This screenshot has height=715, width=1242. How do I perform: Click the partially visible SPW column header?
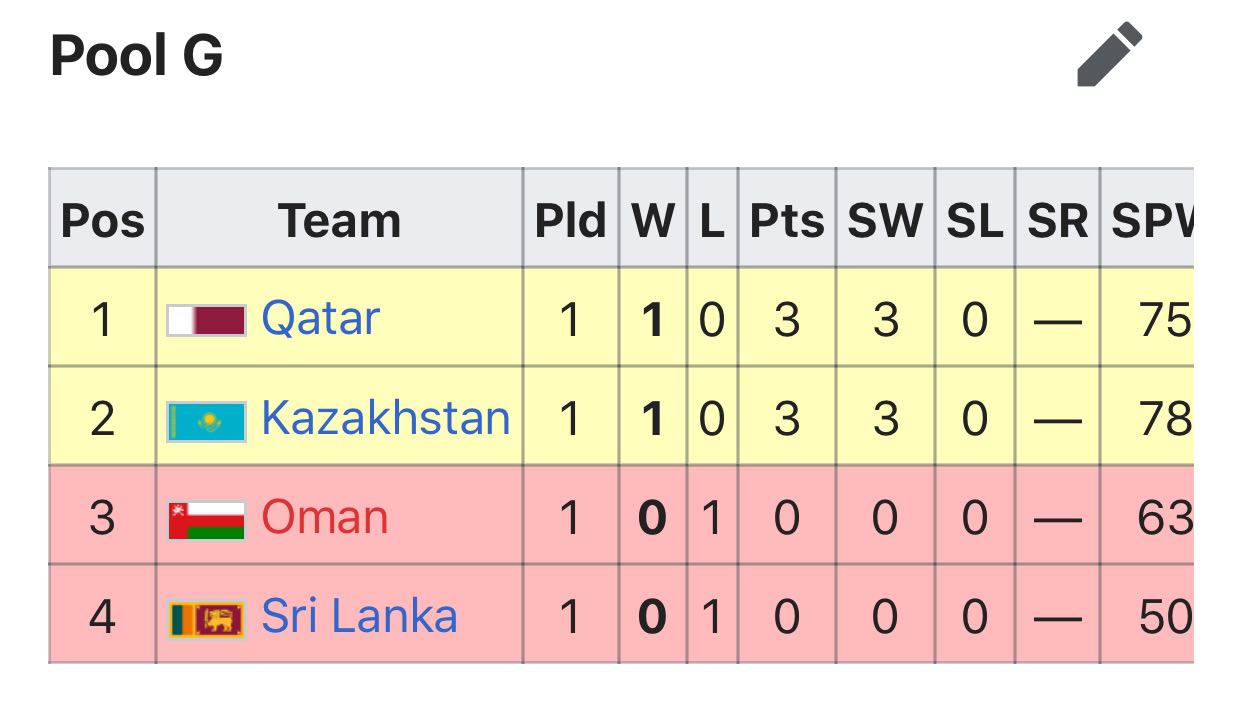pyautogui.click(x=1148, y=219)
